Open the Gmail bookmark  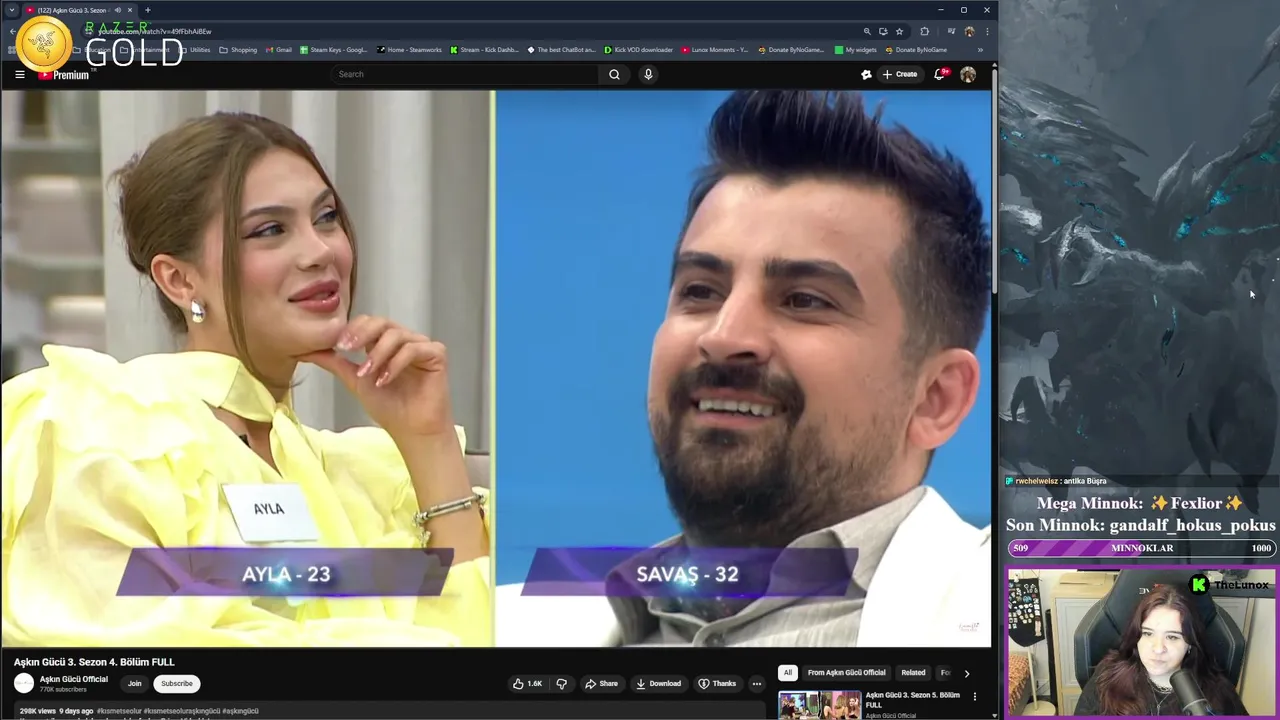pyautogui.click(x=278, y=50)
